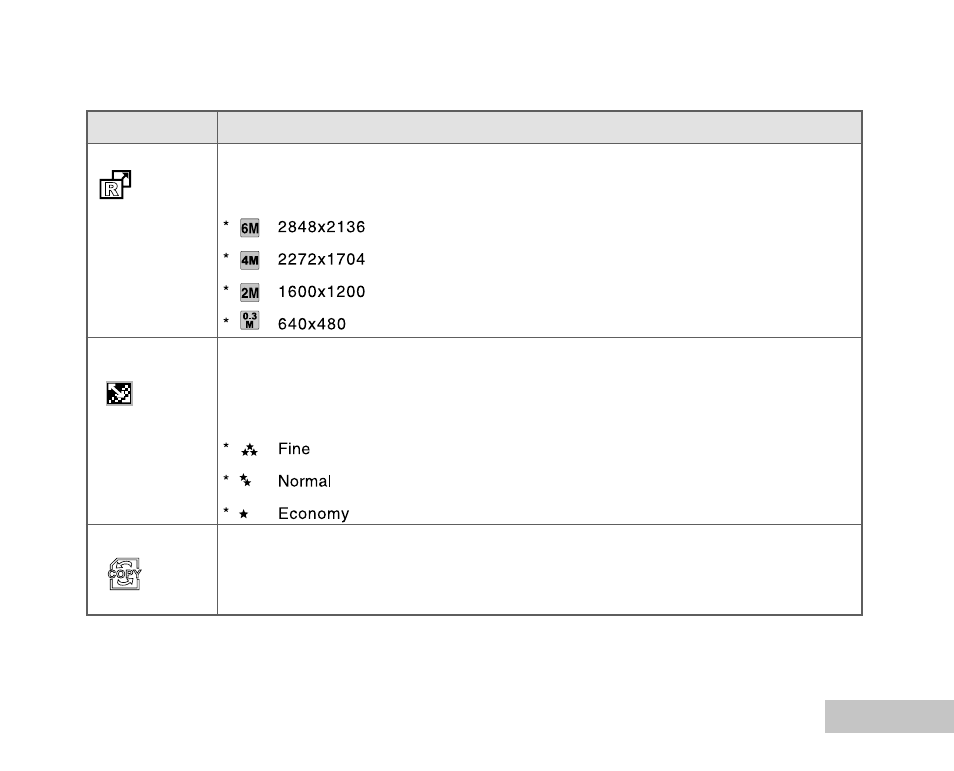Click the empty description cell beside Copy icon
This screenshot has width=954, height=771.
point(540,570)
